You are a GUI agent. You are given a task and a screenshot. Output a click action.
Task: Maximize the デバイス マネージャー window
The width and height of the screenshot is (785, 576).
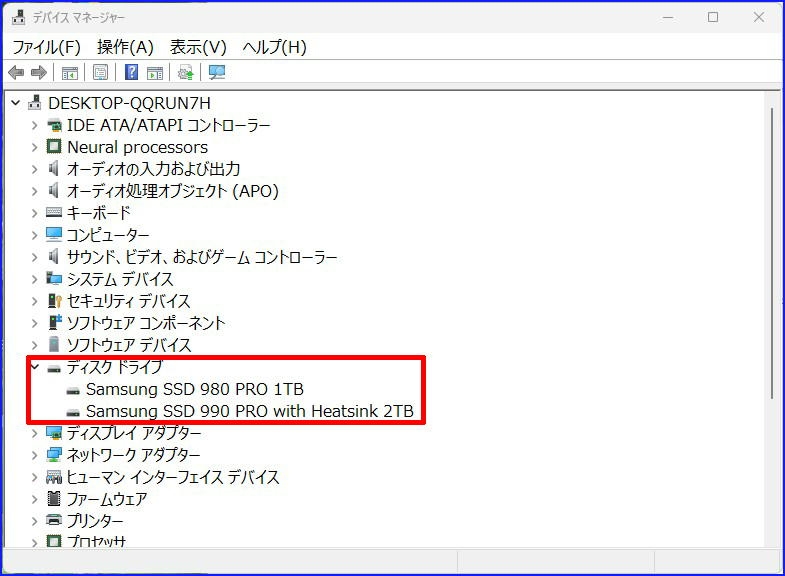tap(713, 17)
